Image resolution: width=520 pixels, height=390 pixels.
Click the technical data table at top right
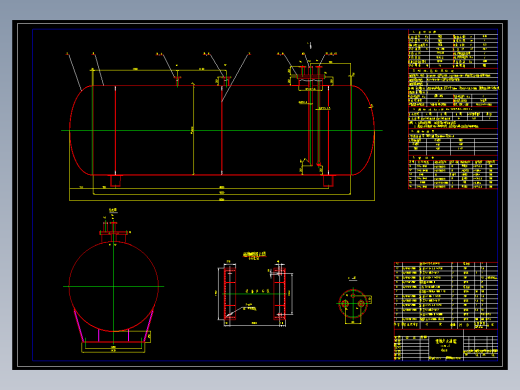click(x=453, y=109)
